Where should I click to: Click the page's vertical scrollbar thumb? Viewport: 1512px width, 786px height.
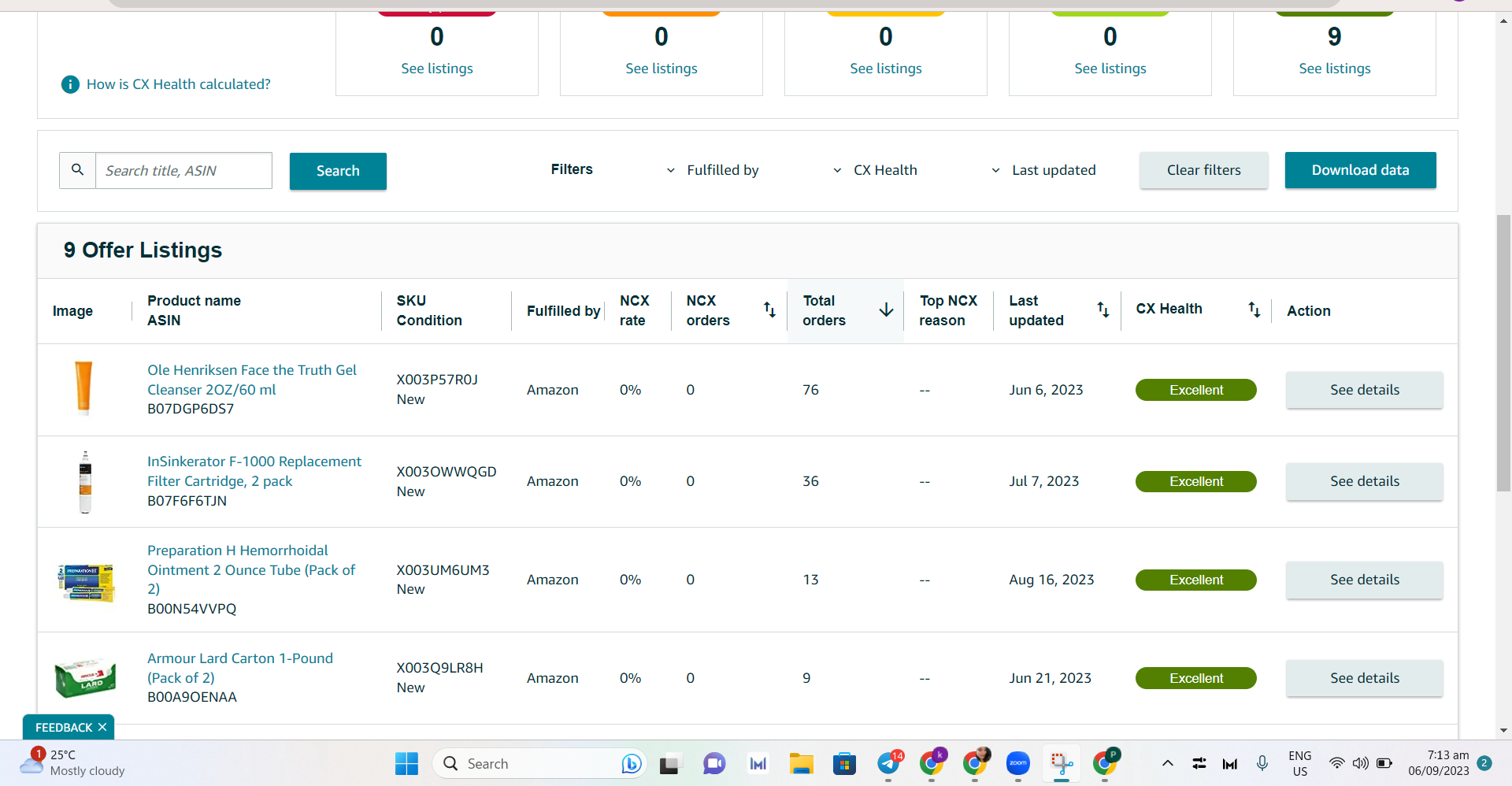(1504, 352)
